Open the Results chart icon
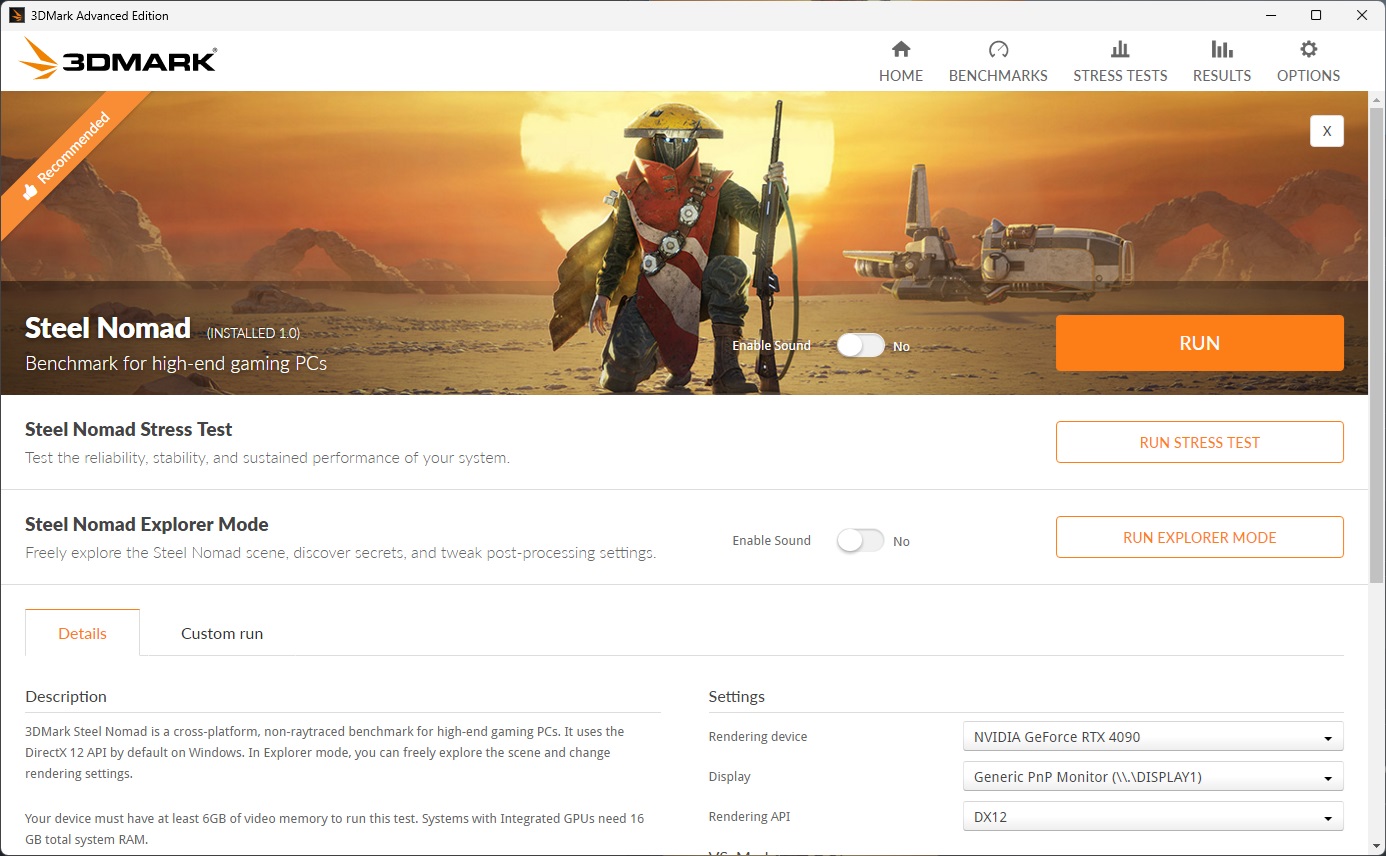1386x856 pixels. click(1221, 49)
